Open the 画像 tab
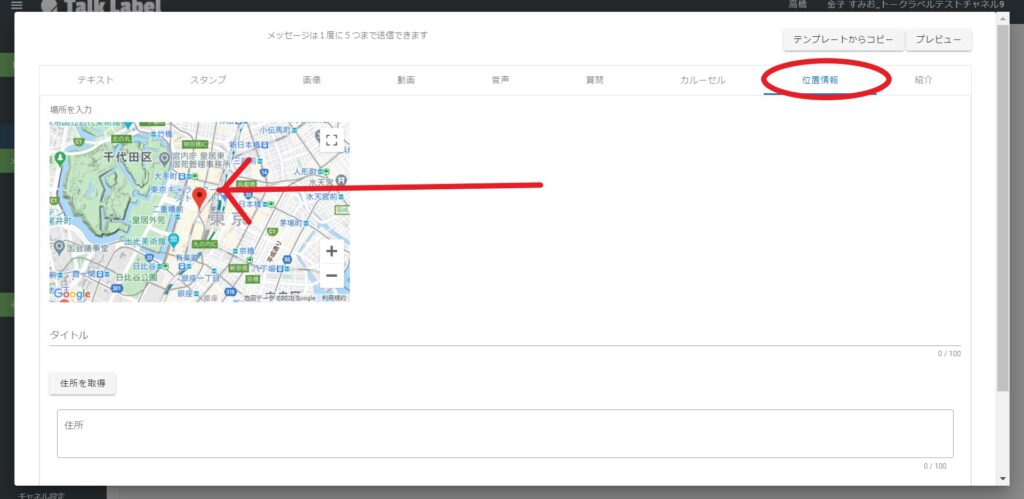Image resolution: width=1024 pixels, height=499 pixels. click(x=311, y=80)
